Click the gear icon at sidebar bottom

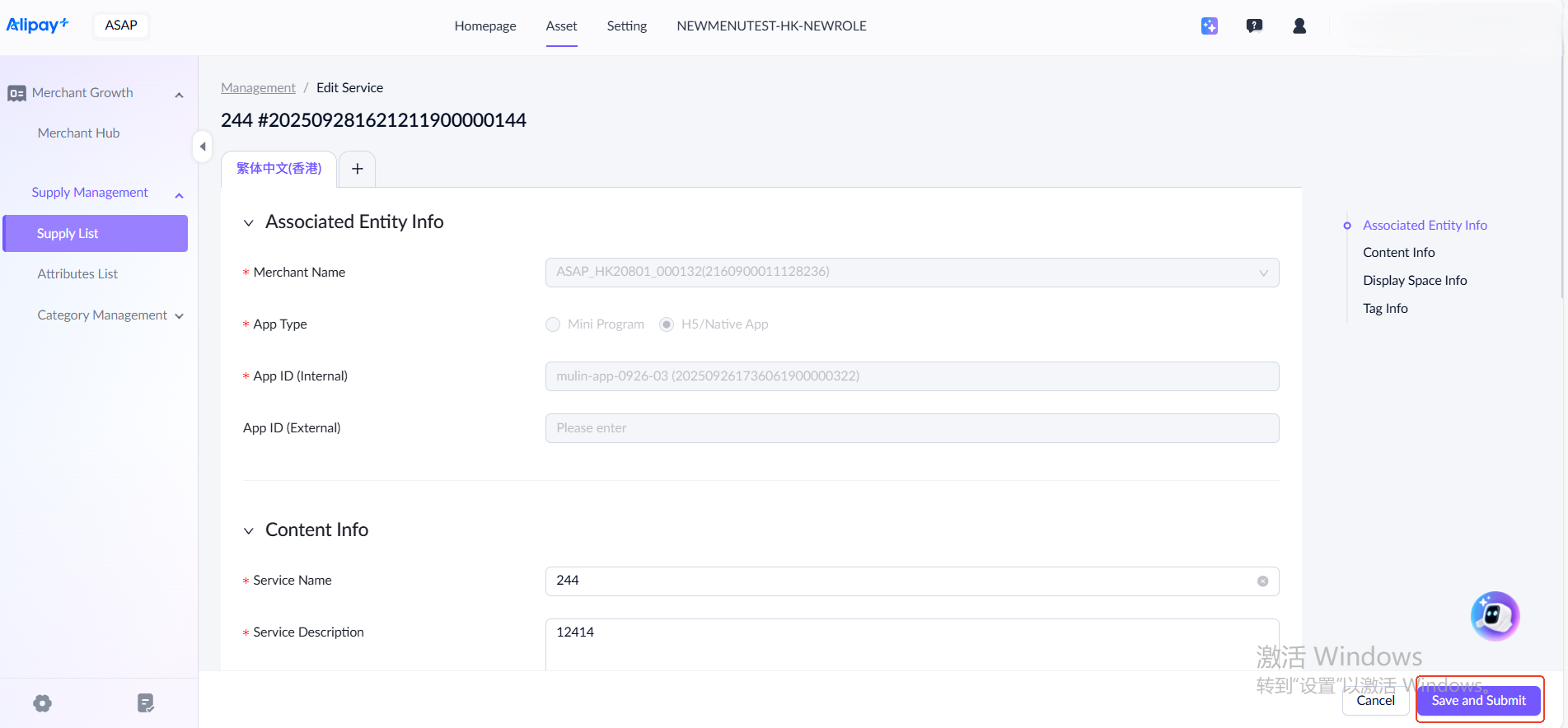(x=43, y=703)
